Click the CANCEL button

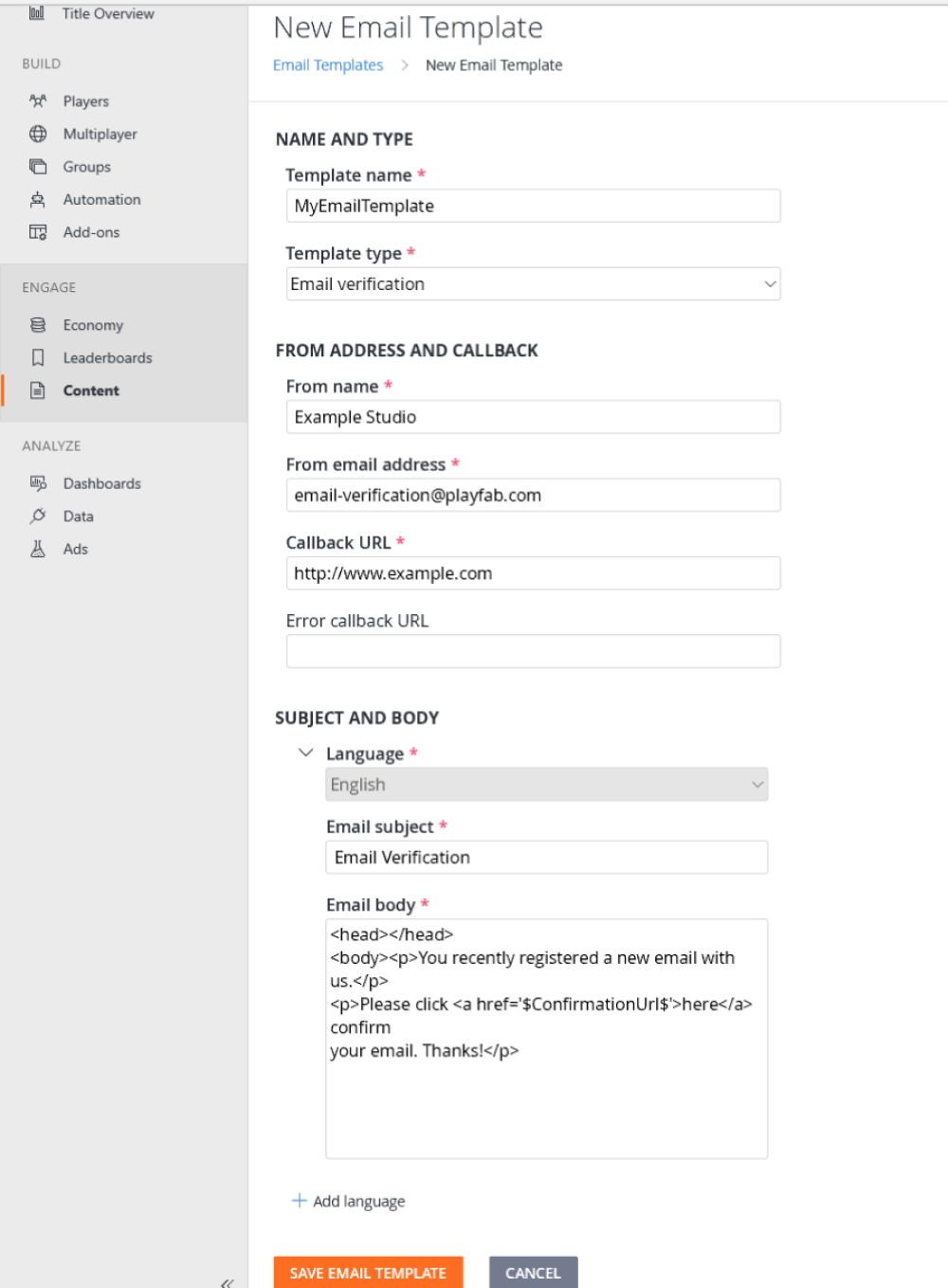pyautogui.click(x=532, y=1273)
